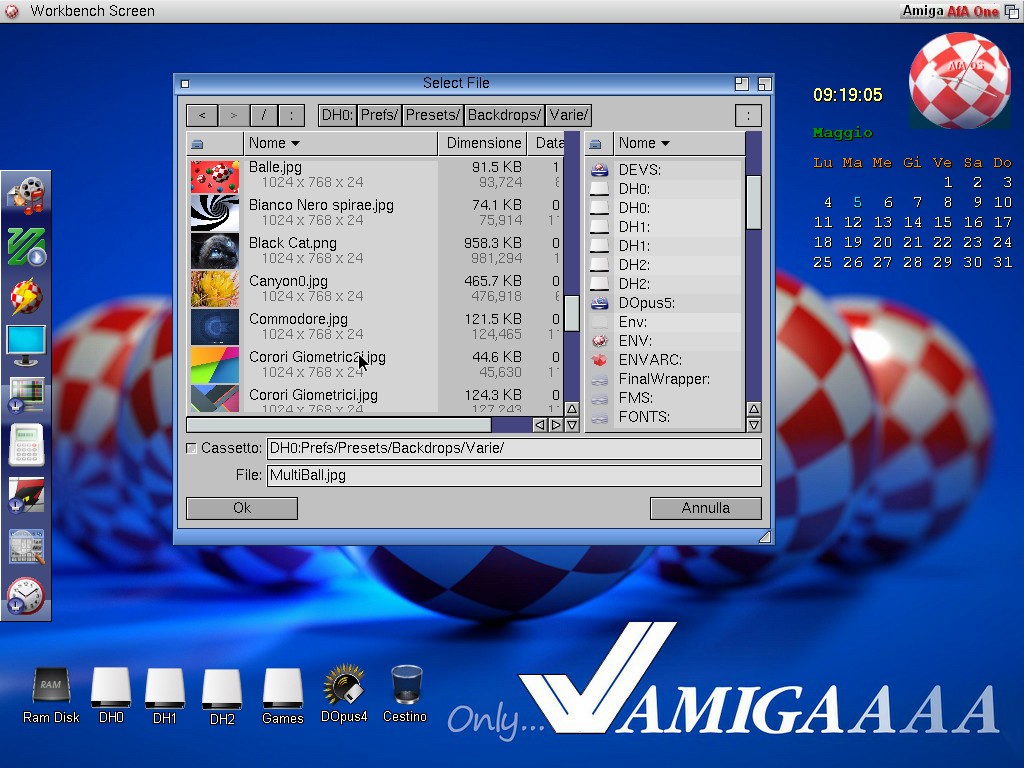Click the Dimensione column header
Image resolution: width=1024 pixels, height=768 pixels.
point(484,143)
